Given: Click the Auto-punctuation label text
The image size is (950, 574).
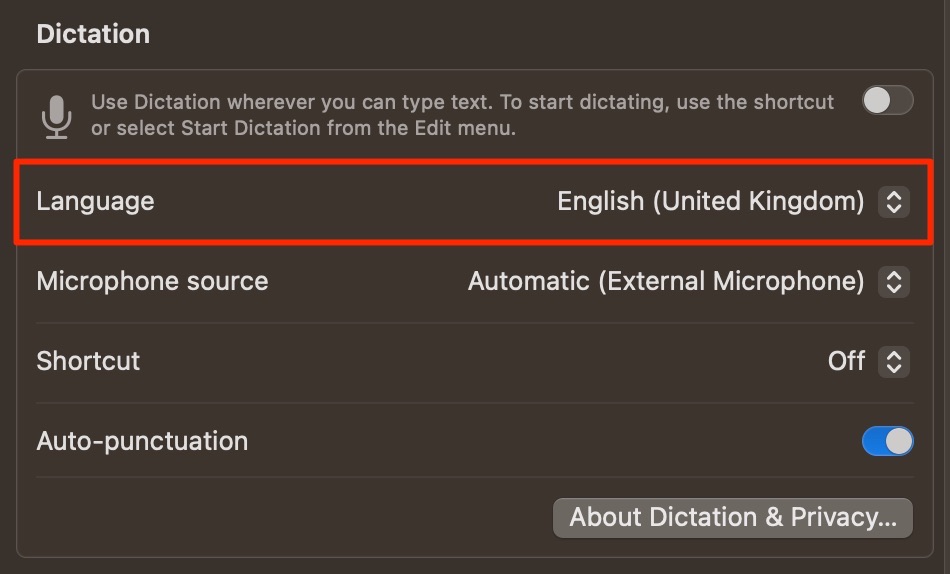Looking at the screenshot, I should tap(142, 441).
